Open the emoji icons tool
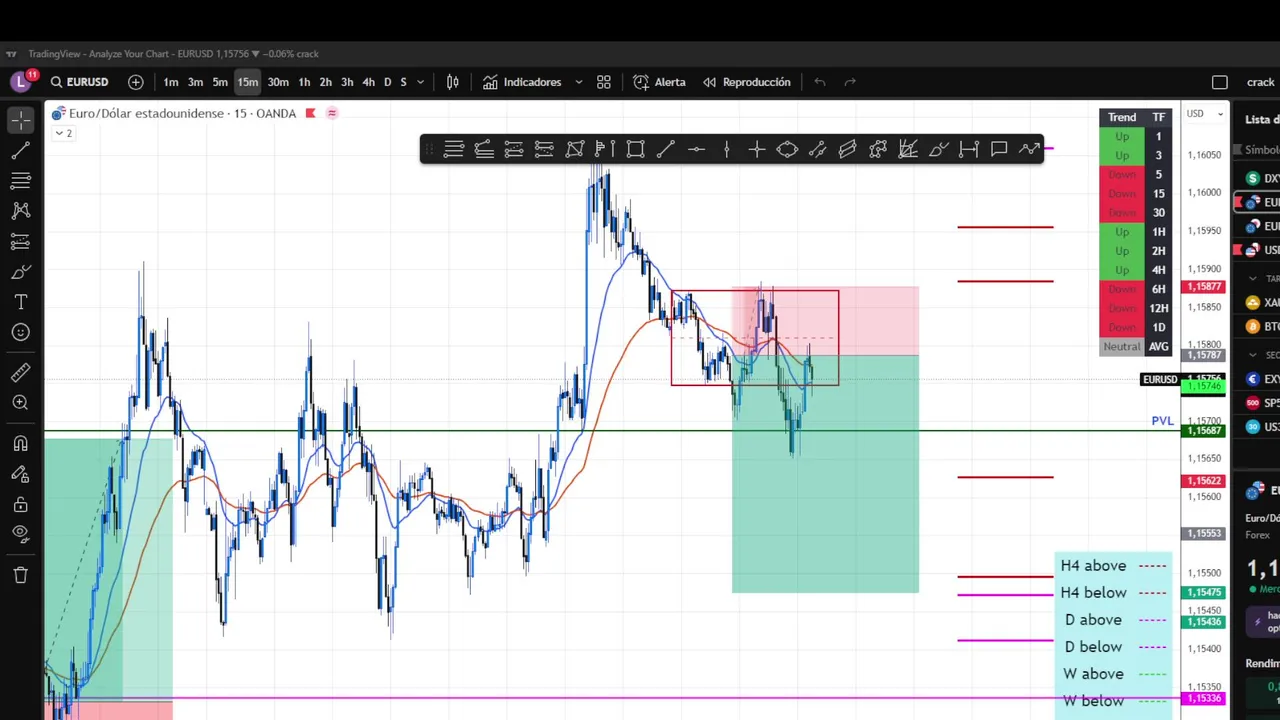The image size is (1280, 720). 20,332
